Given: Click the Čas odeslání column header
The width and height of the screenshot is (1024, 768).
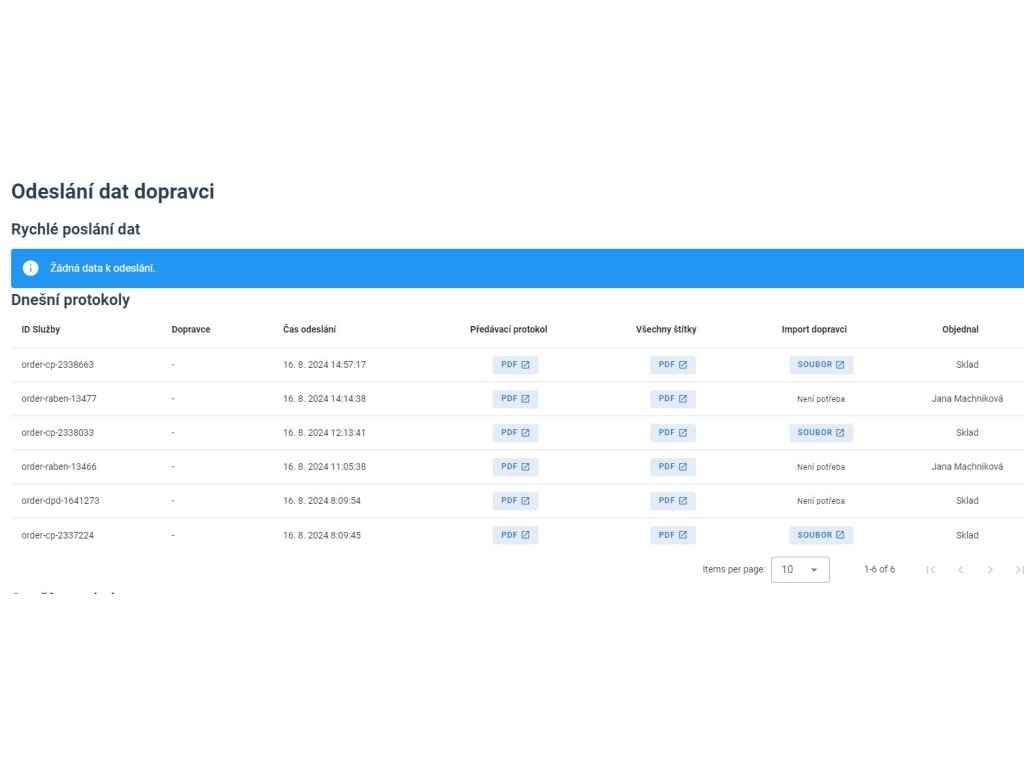Looking at the screenshot, I should click(x=310, y=329).
